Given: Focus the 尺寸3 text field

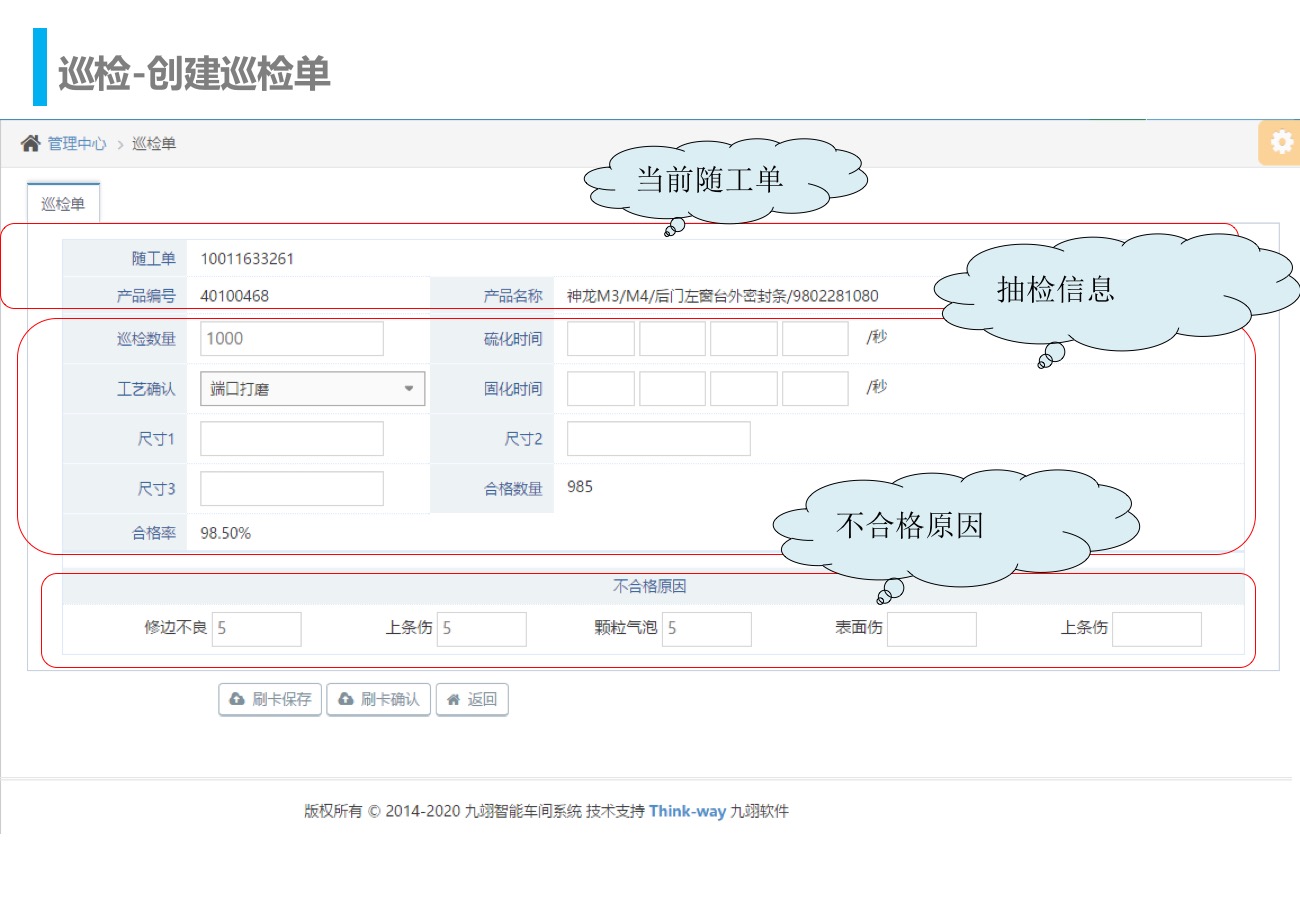Looking at the screenshot, I should click(291, 489).
